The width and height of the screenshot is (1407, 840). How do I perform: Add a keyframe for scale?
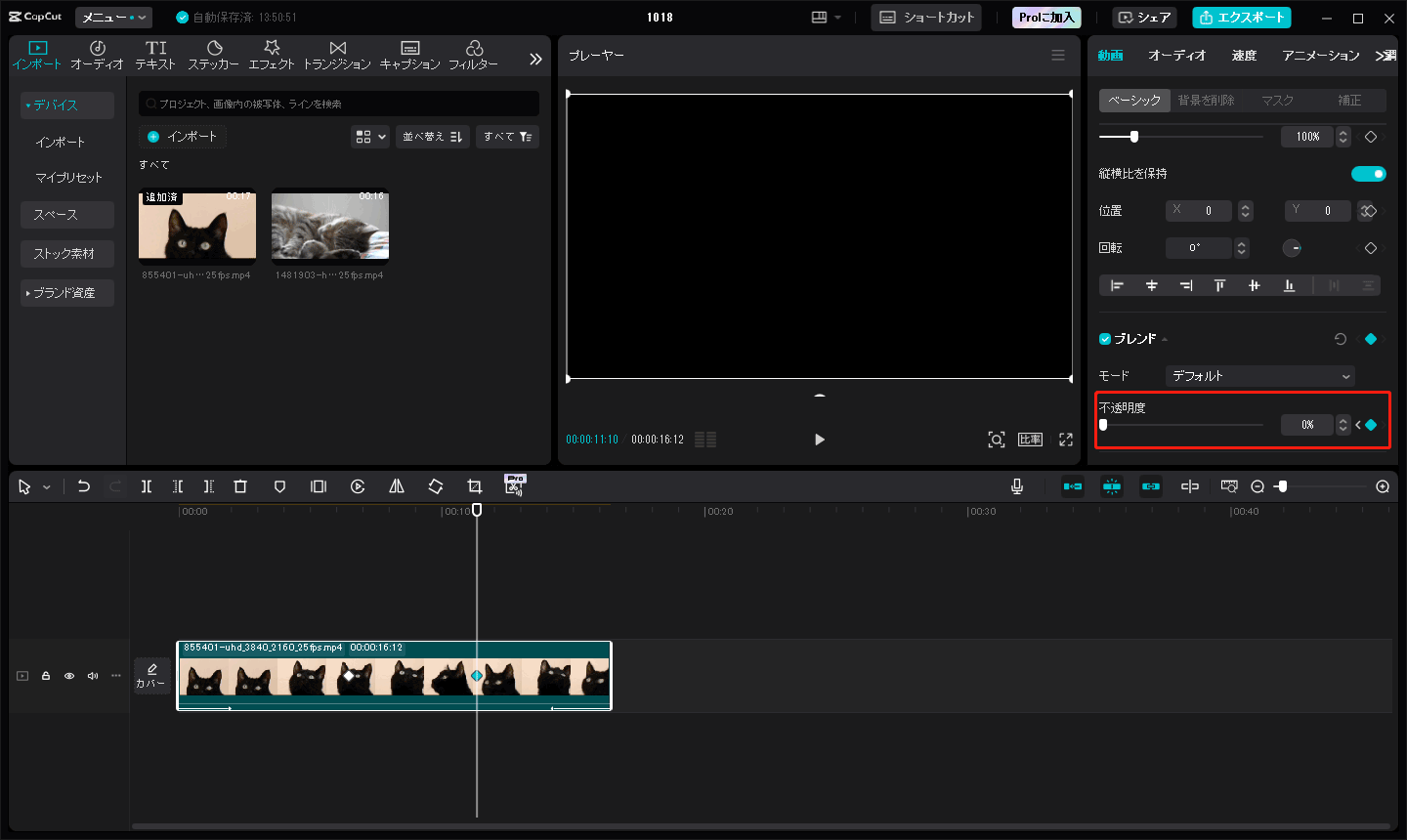pos(1371,137)
